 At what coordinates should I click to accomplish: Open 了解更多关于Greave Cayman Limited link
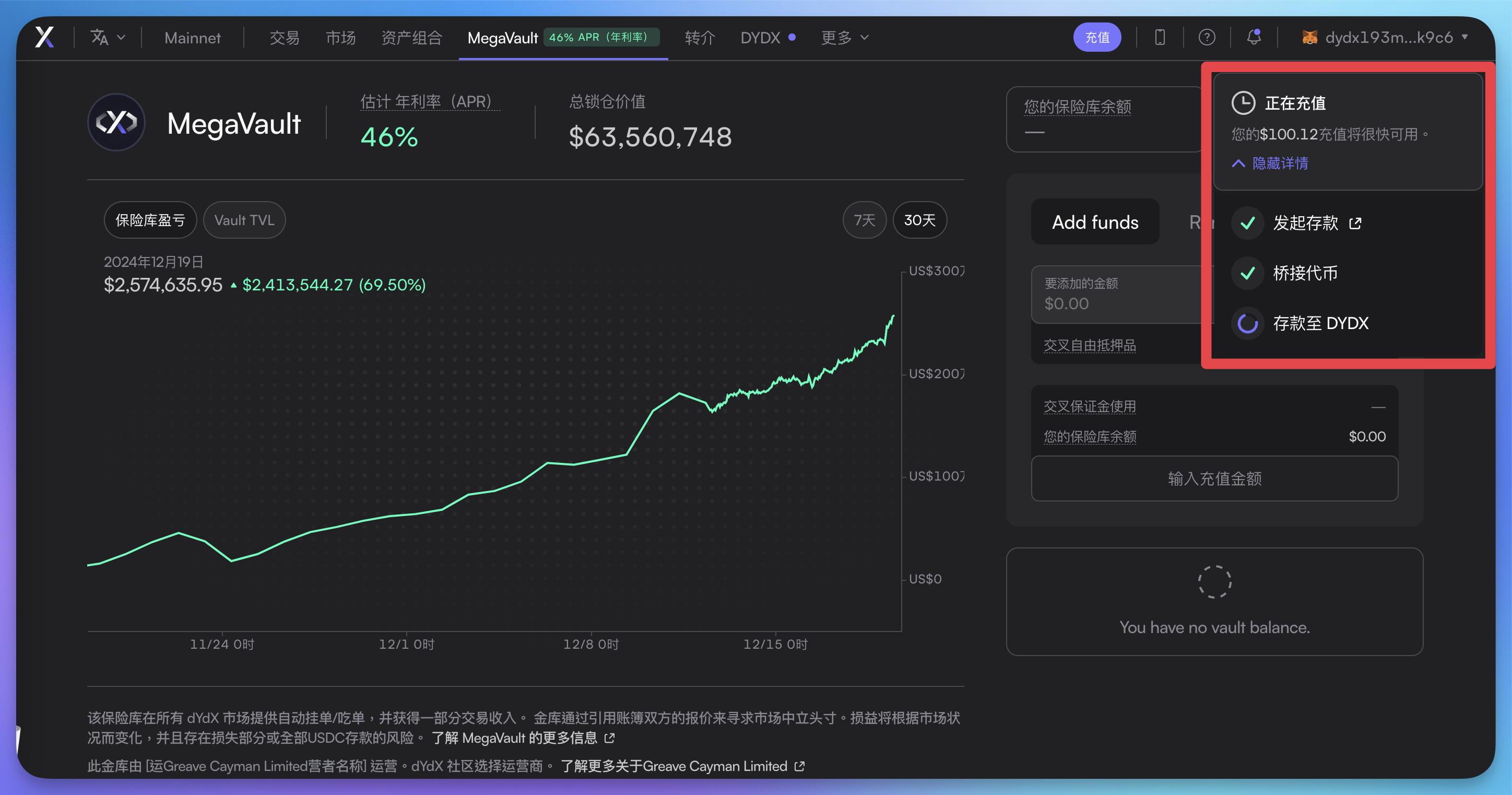(x=682, y=766)
